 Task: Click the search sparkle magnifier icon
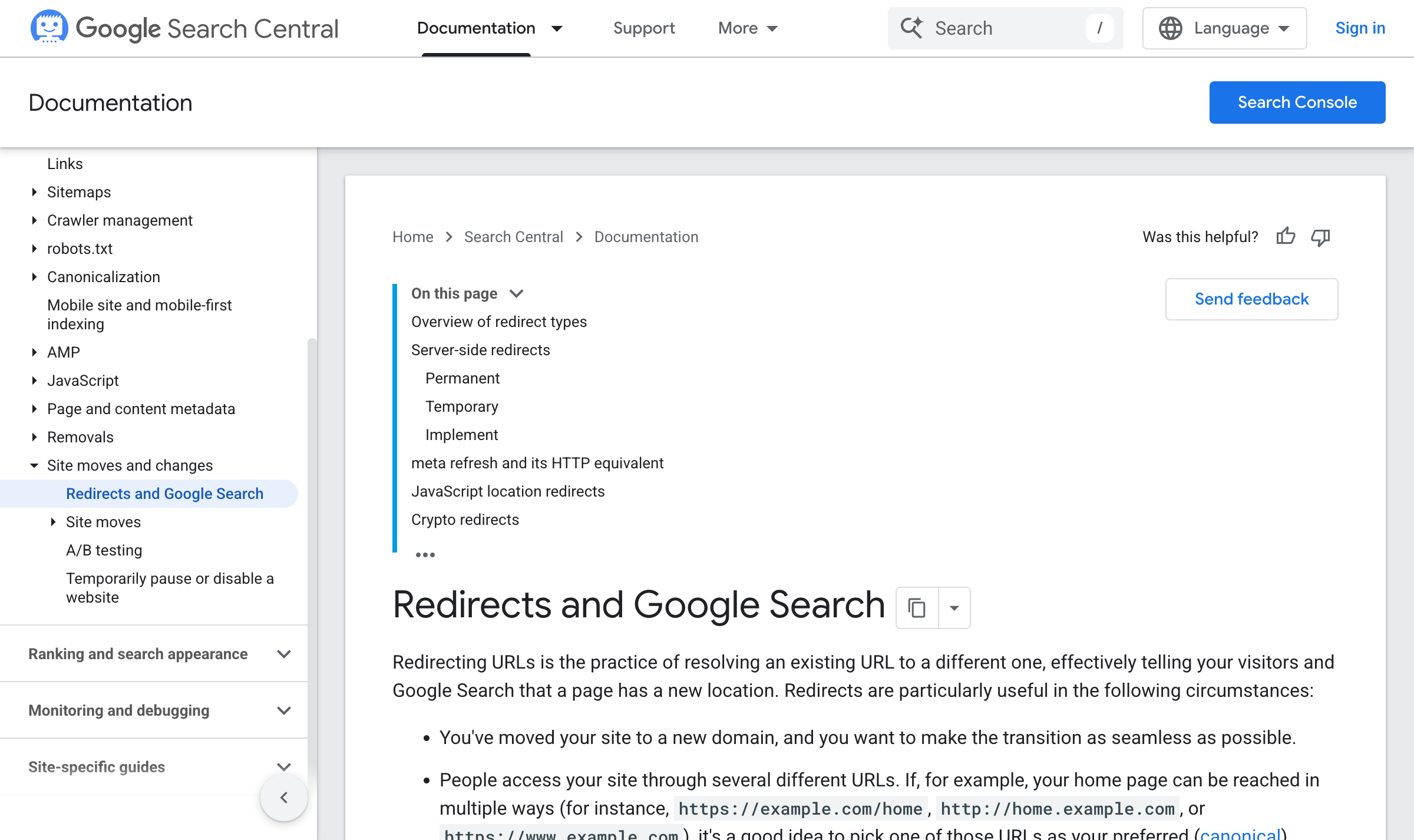911,28
